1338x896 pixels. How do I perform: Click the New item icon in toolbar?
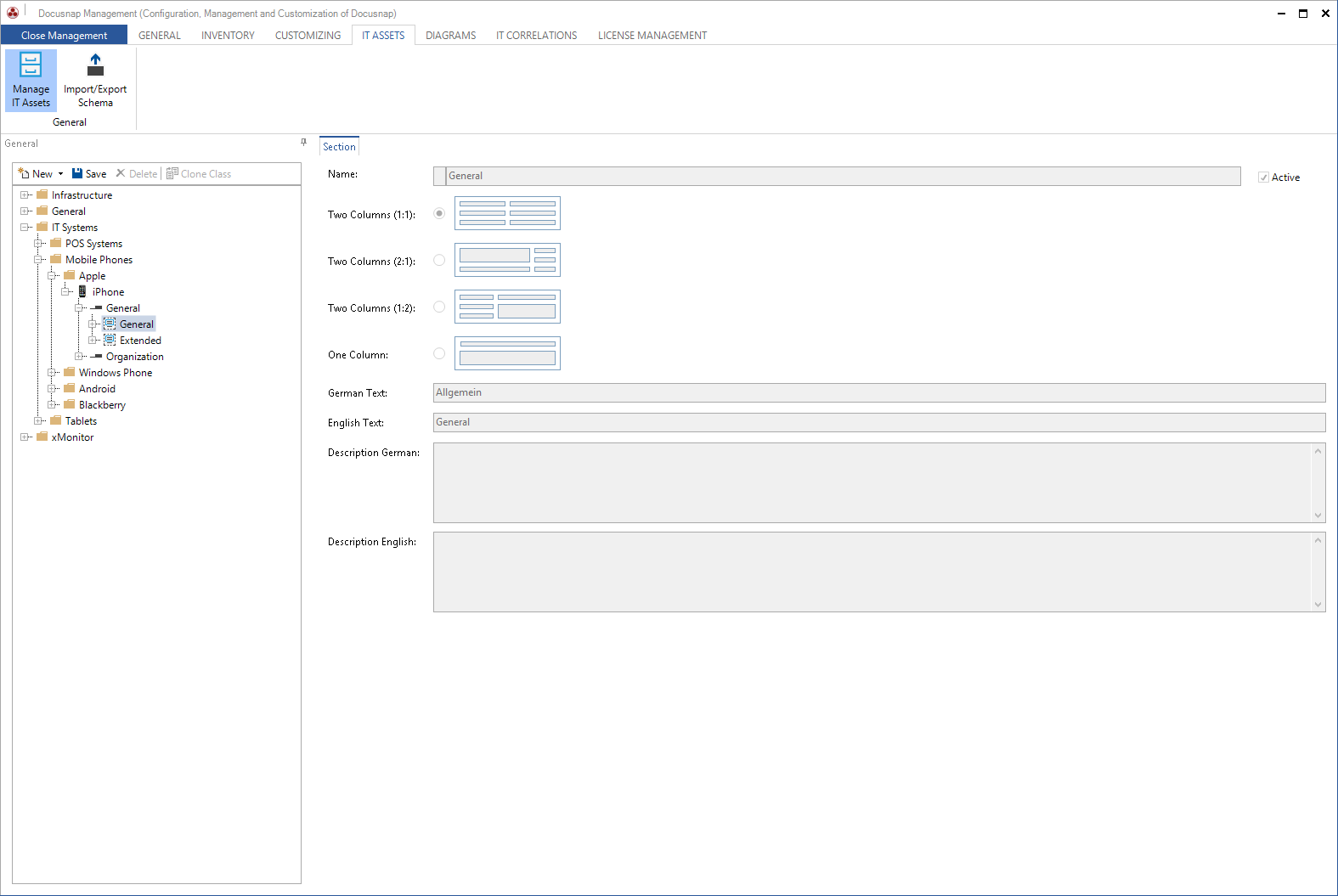(x=24, y=173)
